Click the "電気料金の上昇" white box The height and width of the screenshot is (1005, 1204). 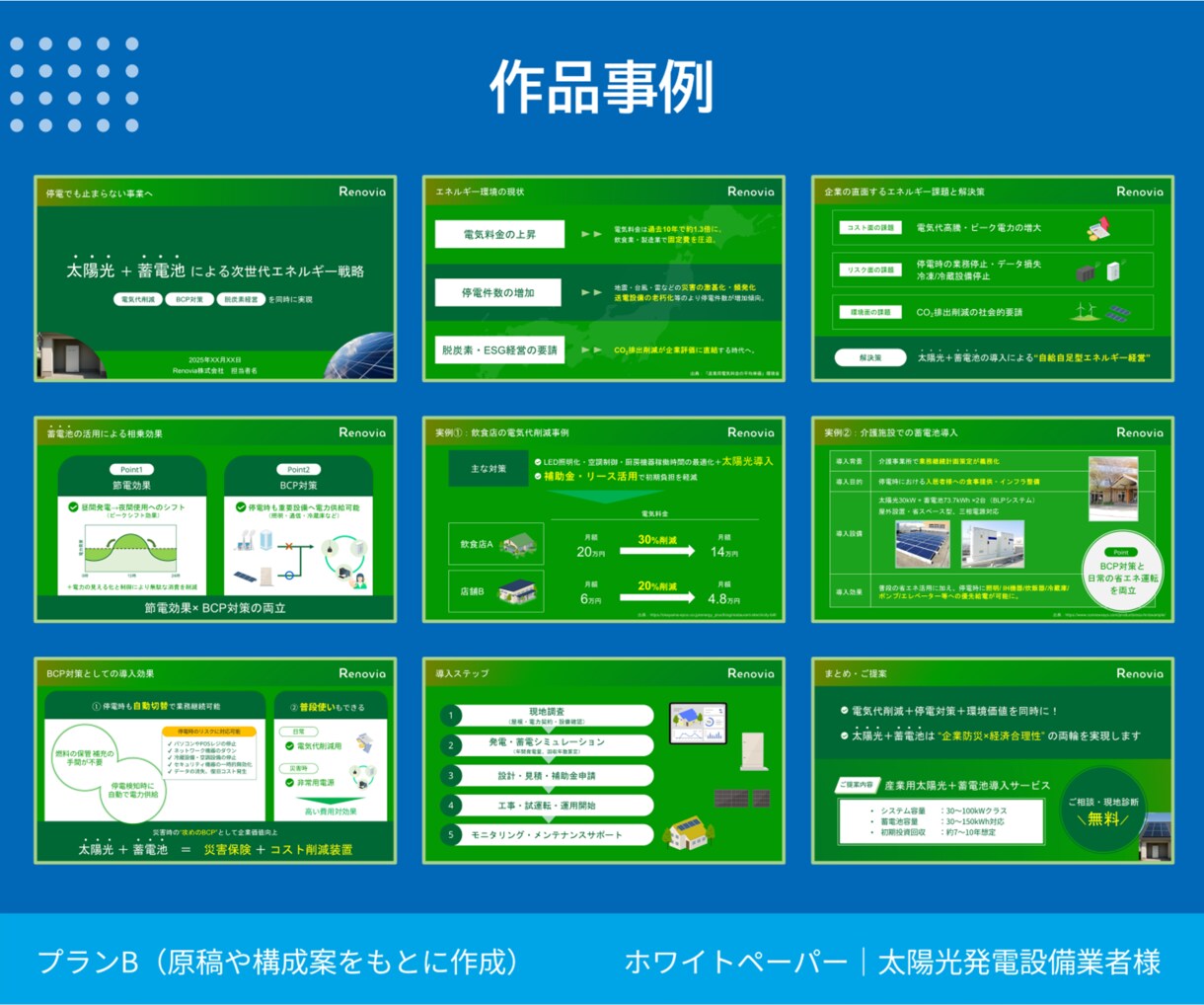pyautogui.click(x=499, y=234)
